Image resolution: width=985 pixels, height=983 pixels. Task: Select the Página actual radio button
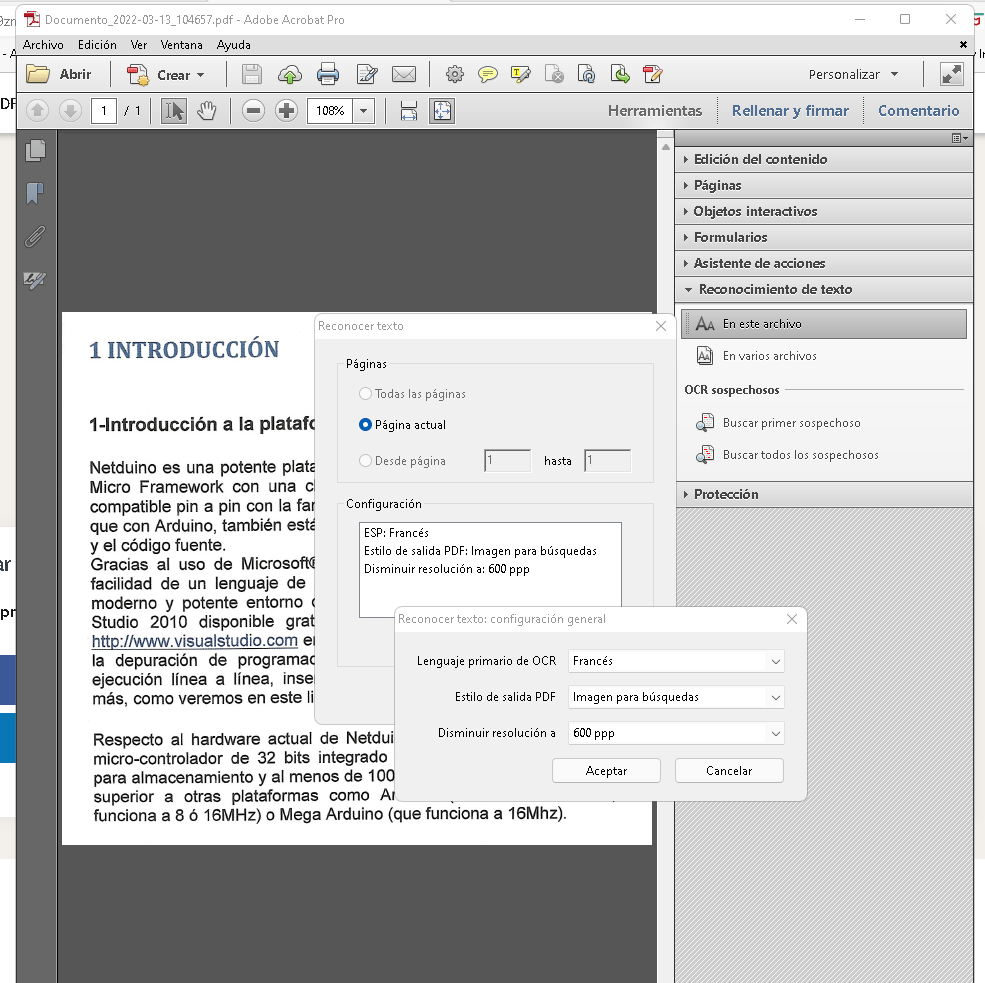point(365,425)
